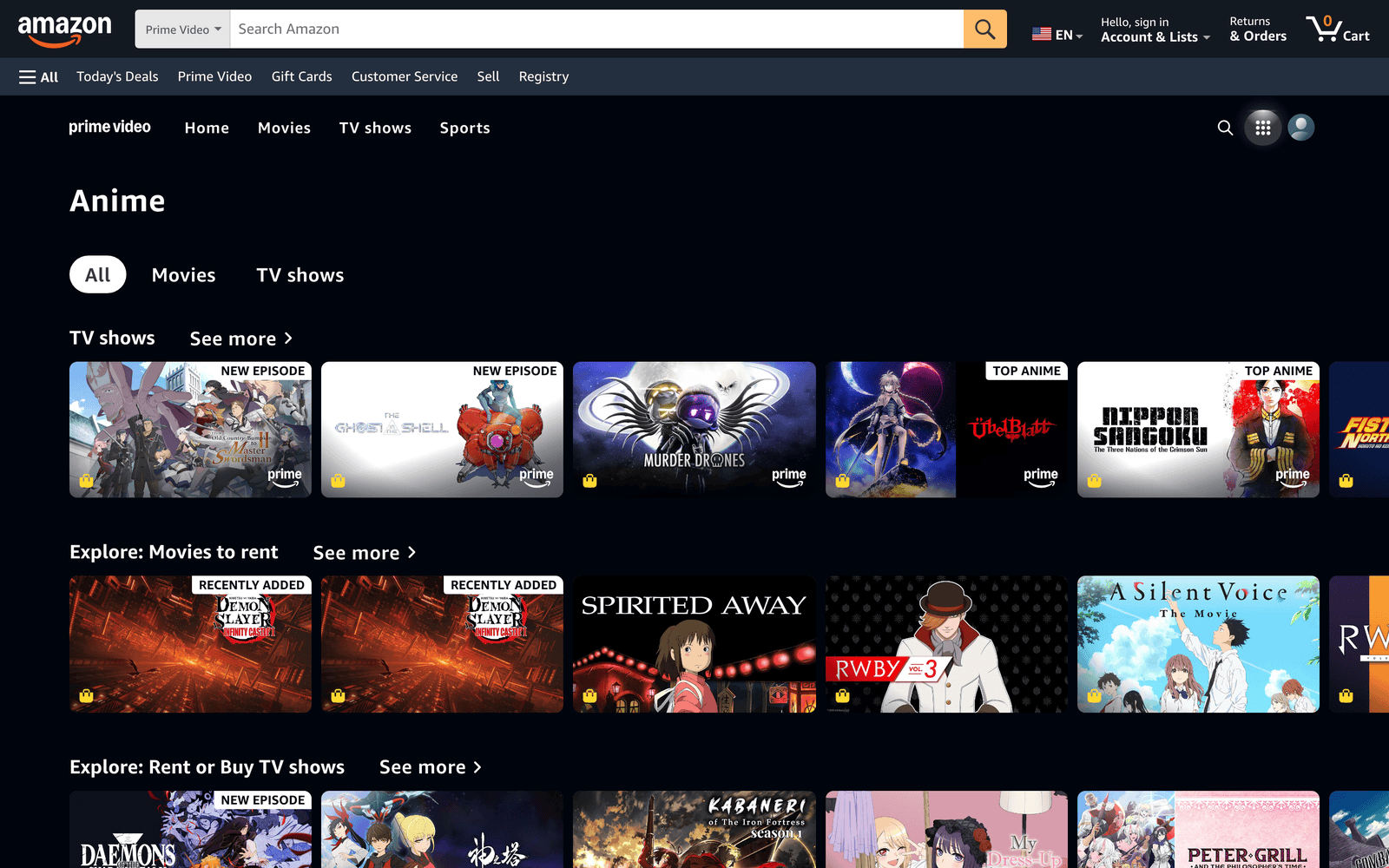The height and width of the screenshot is (868, 1389).
Task: Open the Prime Video search category dropdown
Action: [x=182, y=30]
